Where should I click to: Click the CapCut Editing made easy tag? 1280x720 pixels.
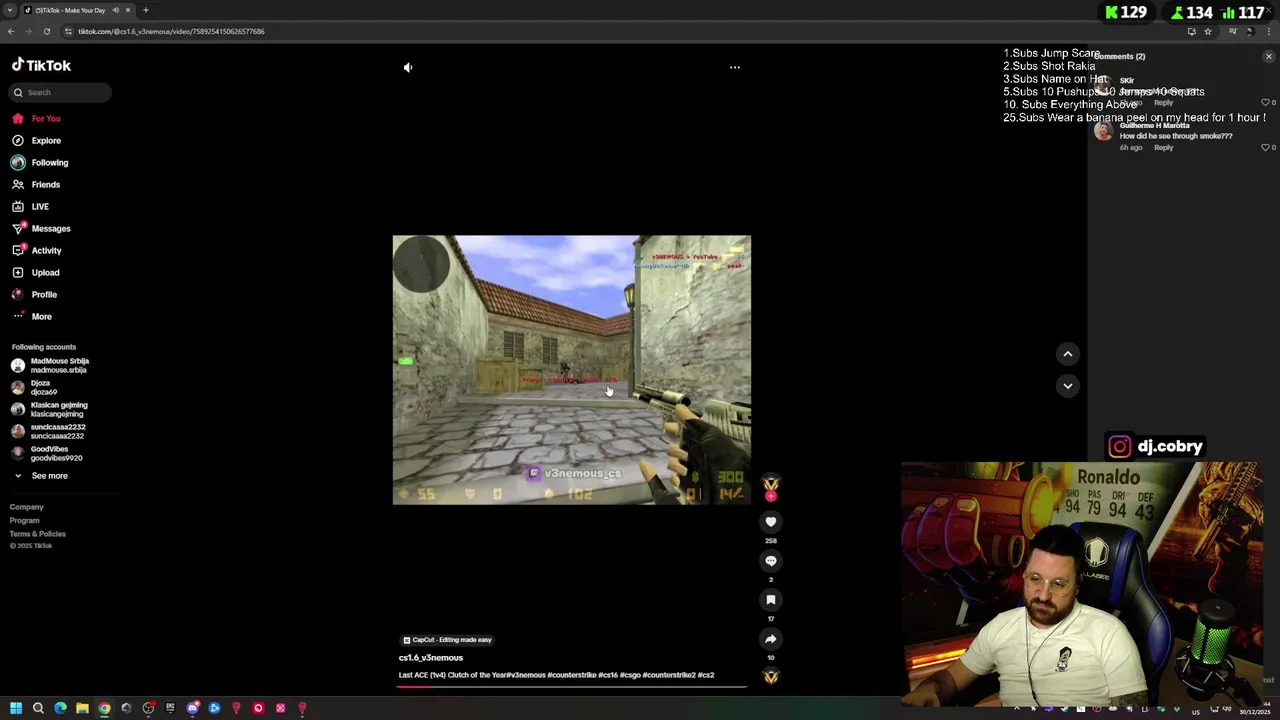447,640
